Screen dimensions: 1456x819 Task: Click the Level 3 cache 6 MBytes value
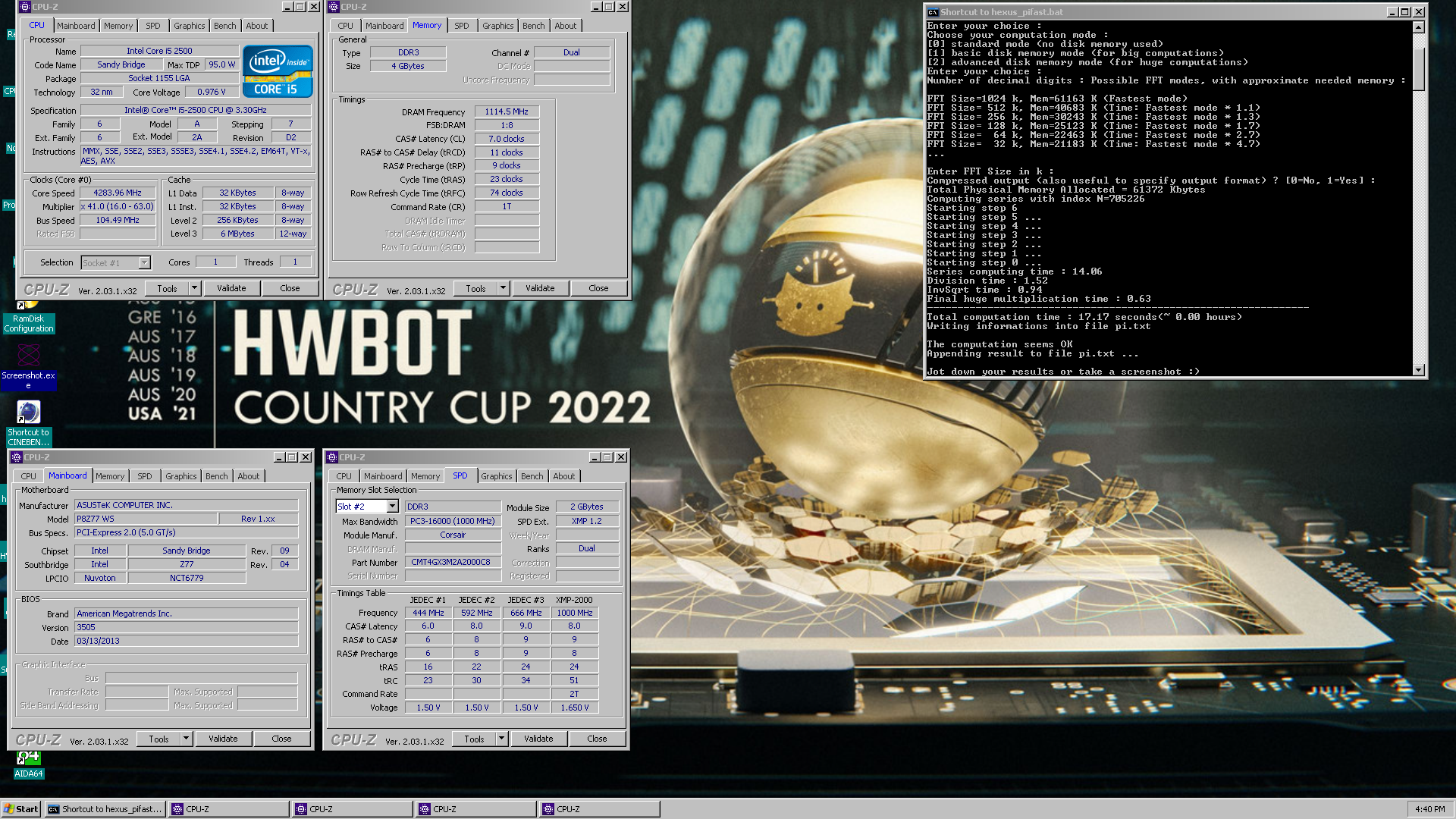tap(237, 234)
